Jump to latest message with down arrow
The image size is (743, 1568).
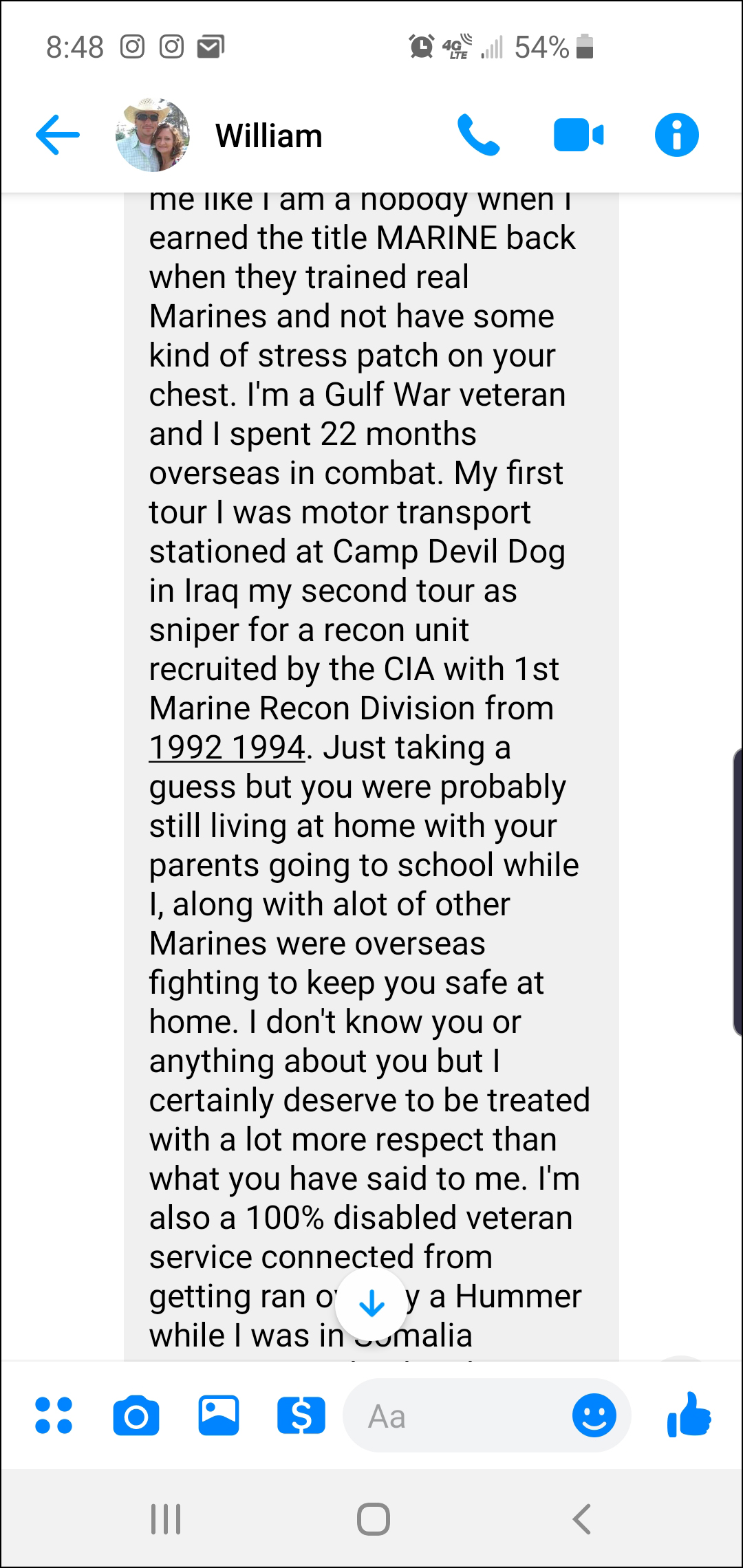[x=371, y=1303]
